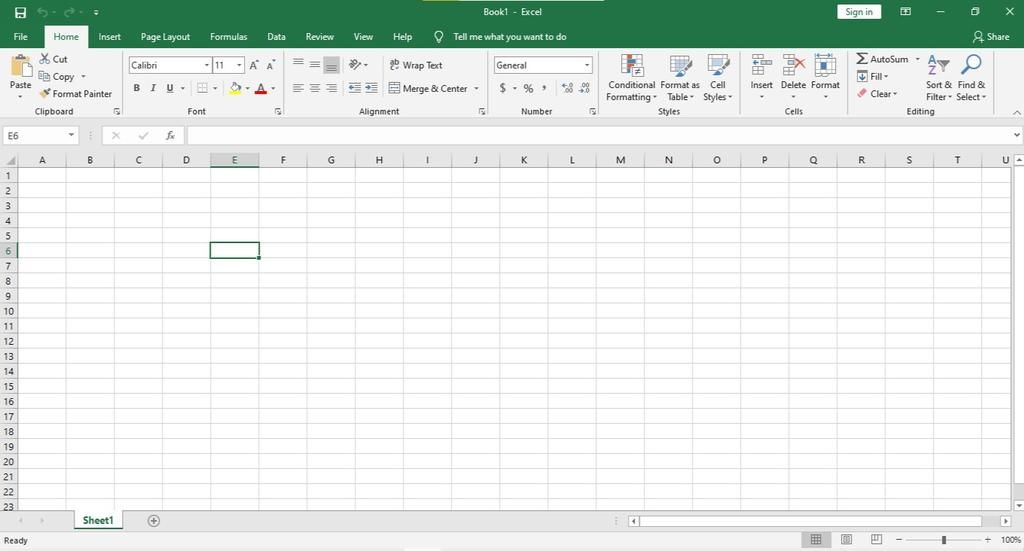
Task: Decrease the cell indent
Action: coord(355,88)
